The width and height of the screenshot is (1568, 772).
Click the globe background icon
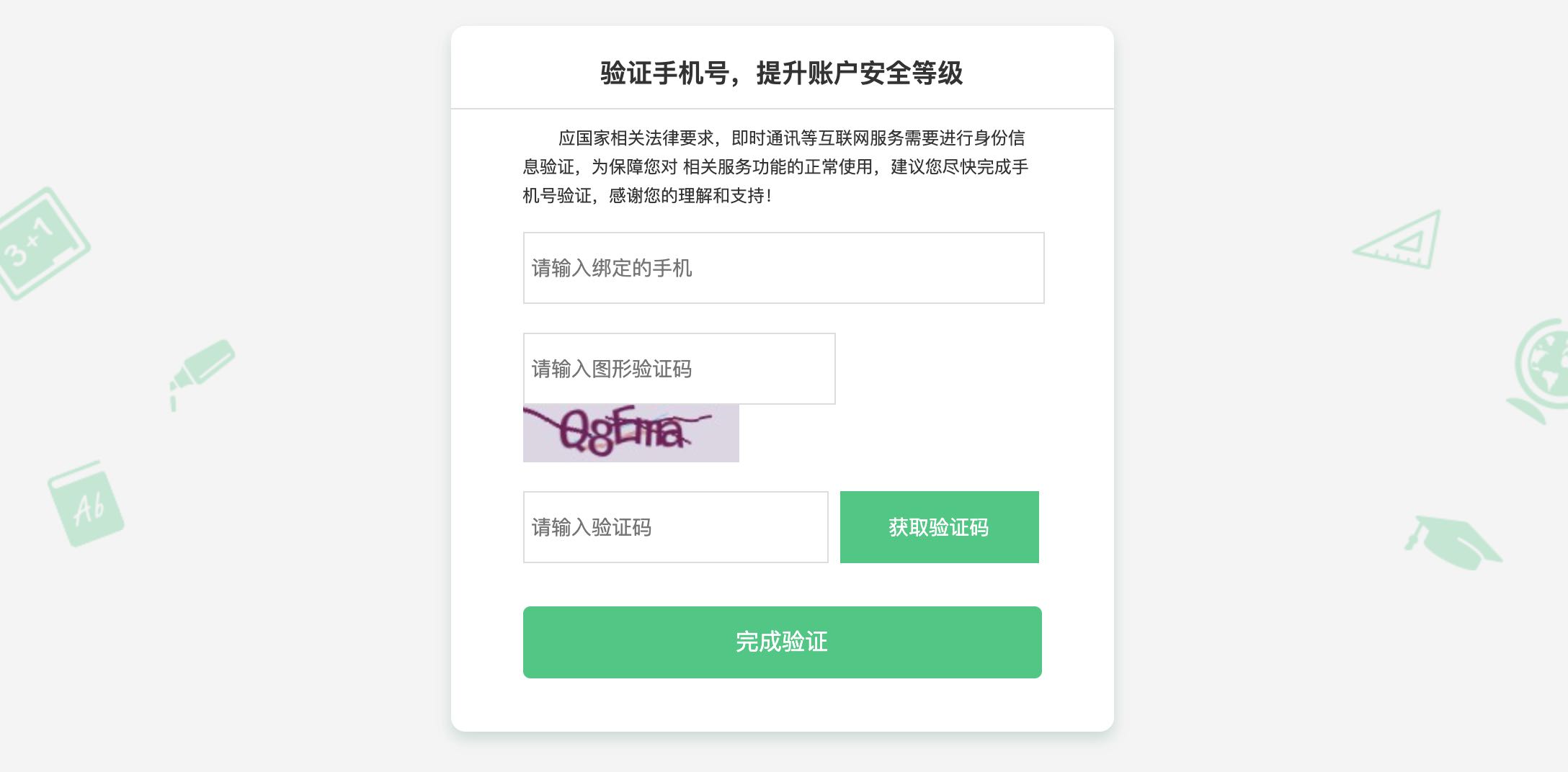coord(1541,369)
